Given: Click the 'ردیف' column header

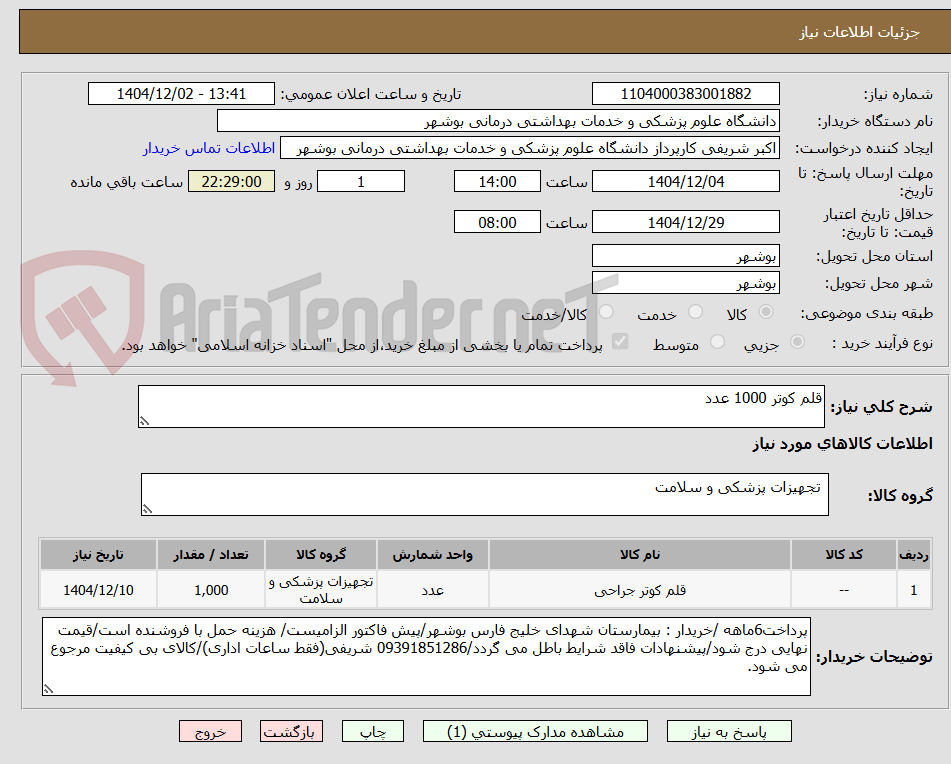Looking at the screenshot, I should click(x=913, y=555).
